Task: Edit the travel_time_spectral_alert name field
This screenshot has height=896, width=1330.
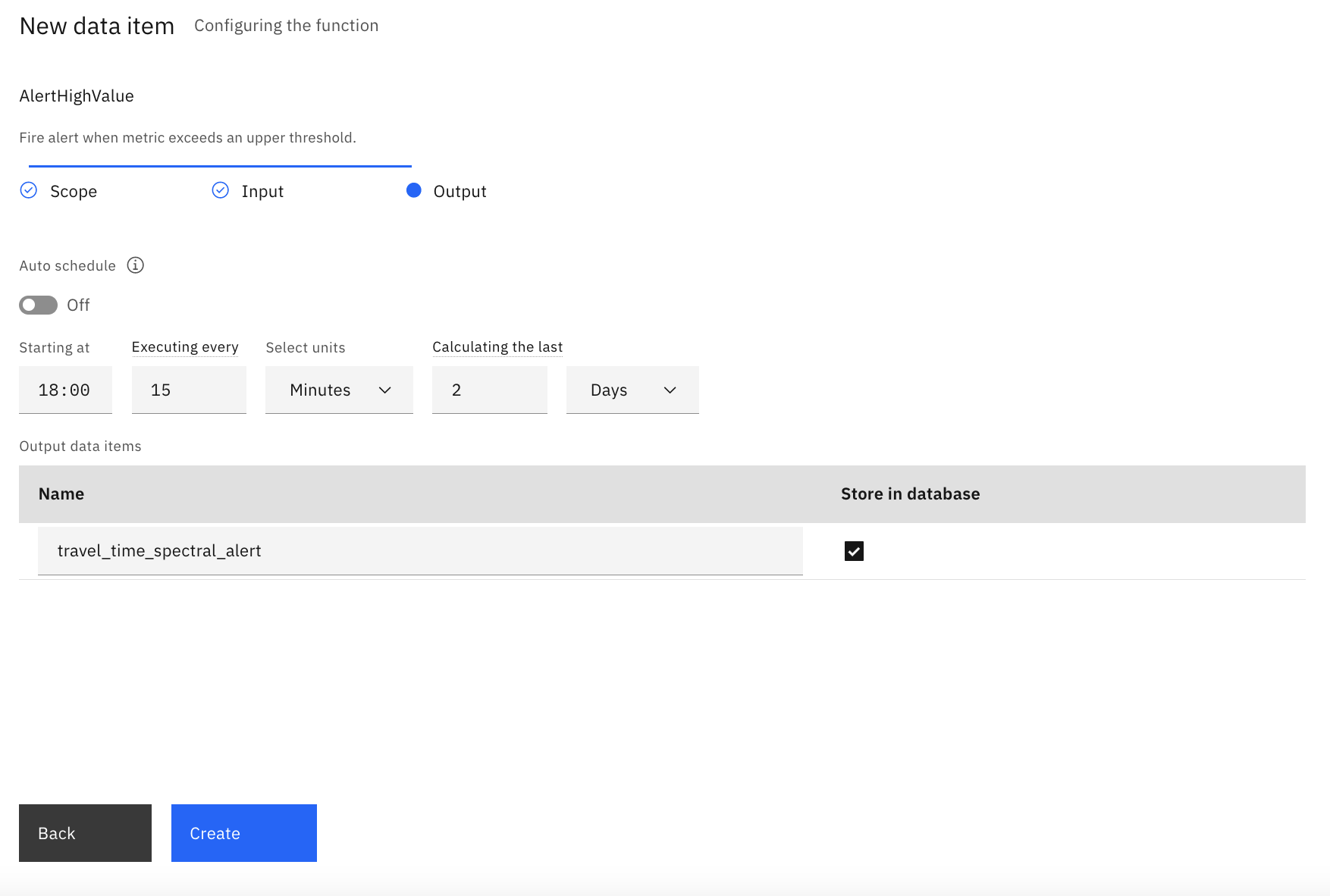Action: tap(420, 551)
